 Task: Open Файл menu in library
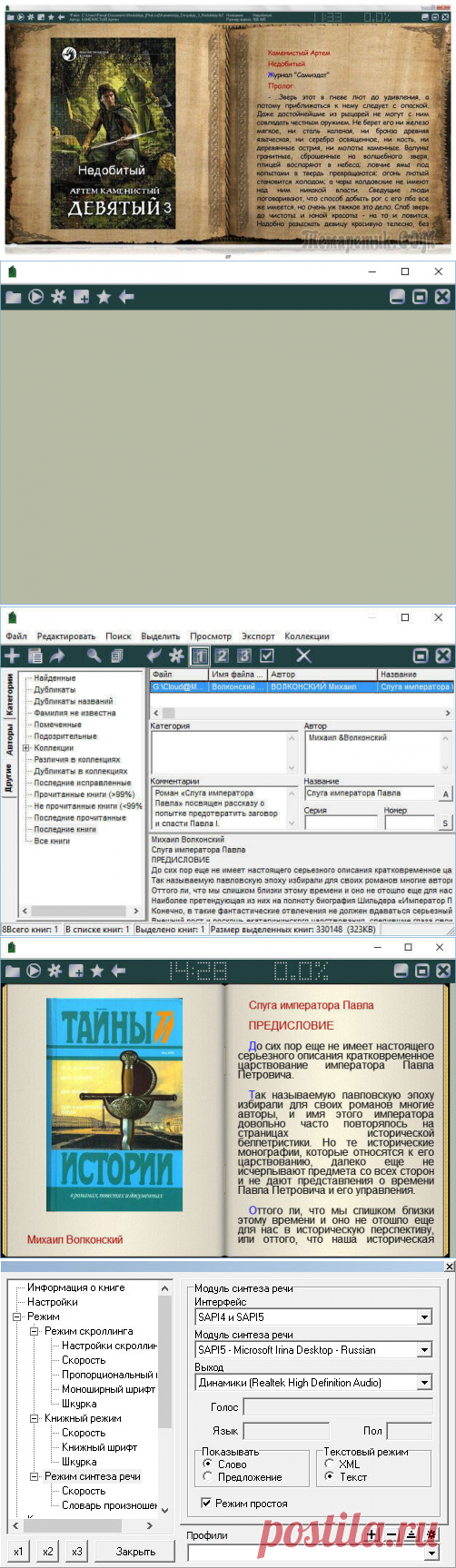(16, 636)
